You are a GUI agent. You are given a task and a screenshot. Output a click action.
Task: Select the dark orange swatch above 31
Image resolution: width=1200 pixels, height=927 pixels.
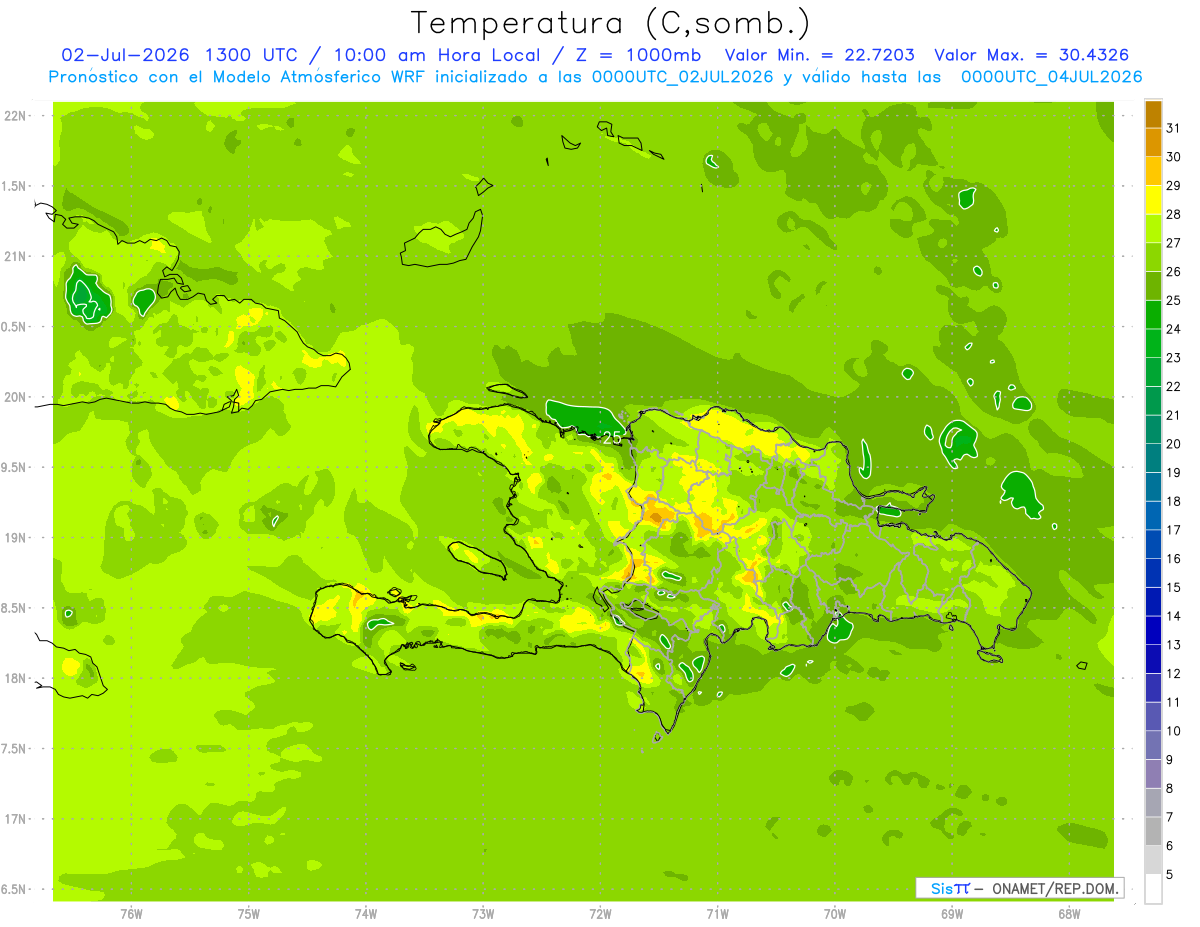pos(1153,115)
